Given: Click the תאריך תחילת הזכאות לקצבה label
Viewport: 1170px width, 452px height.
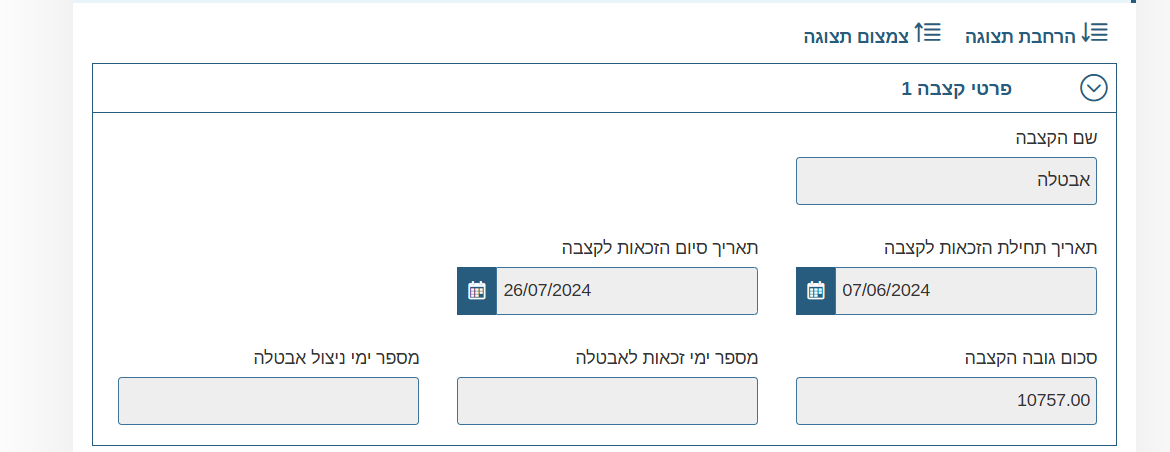Looking at the screenshot, I should [x=991, y=247].
